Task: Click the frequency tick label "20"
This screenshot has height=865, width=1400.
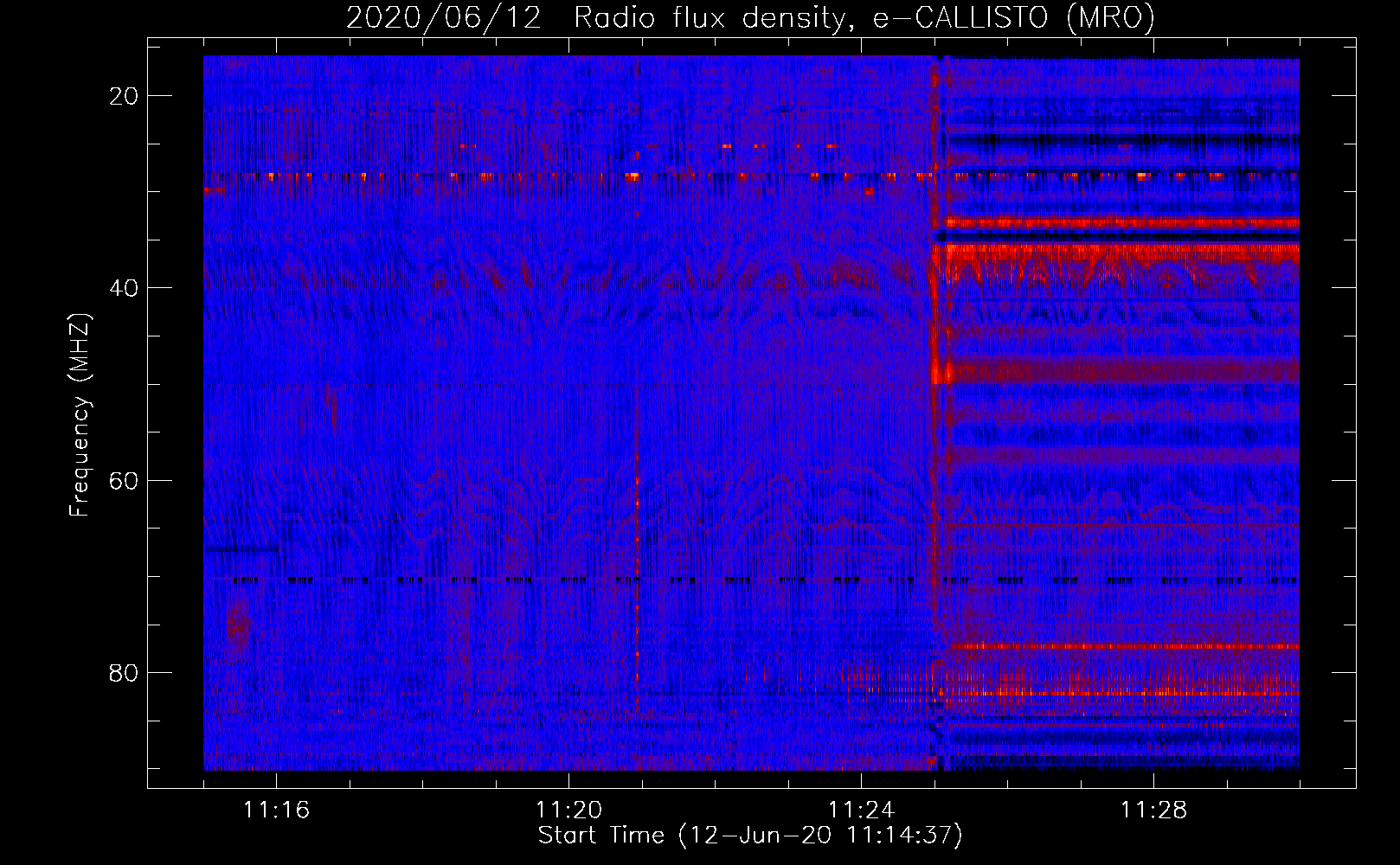Action: [124, 96]
